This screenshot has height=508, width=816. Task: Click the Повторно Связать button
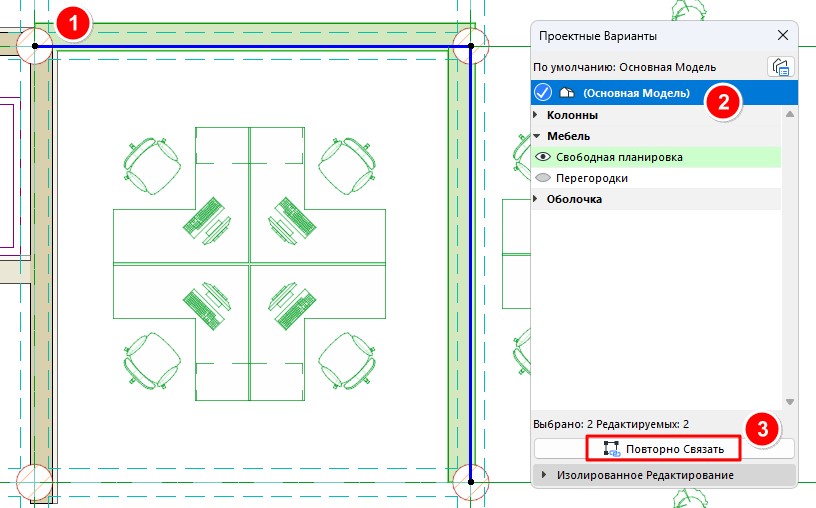point(664,449)
